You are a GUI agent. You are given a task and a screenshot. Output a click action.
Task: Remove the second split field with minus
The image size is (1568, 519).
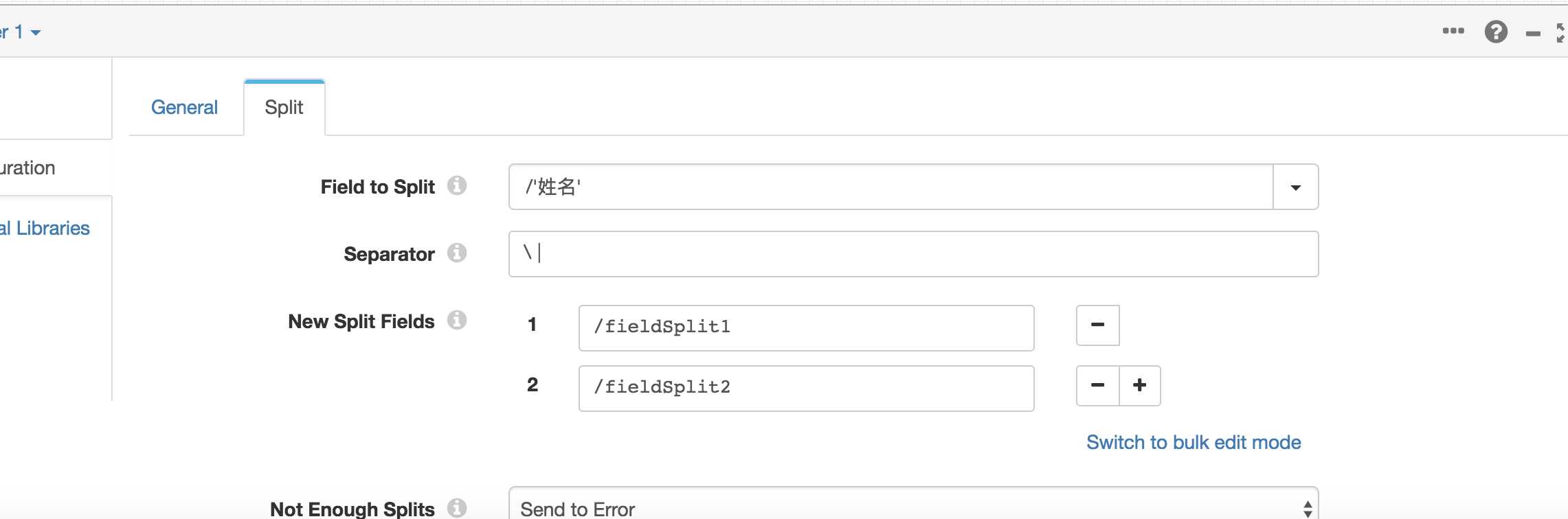[1097, 386]
